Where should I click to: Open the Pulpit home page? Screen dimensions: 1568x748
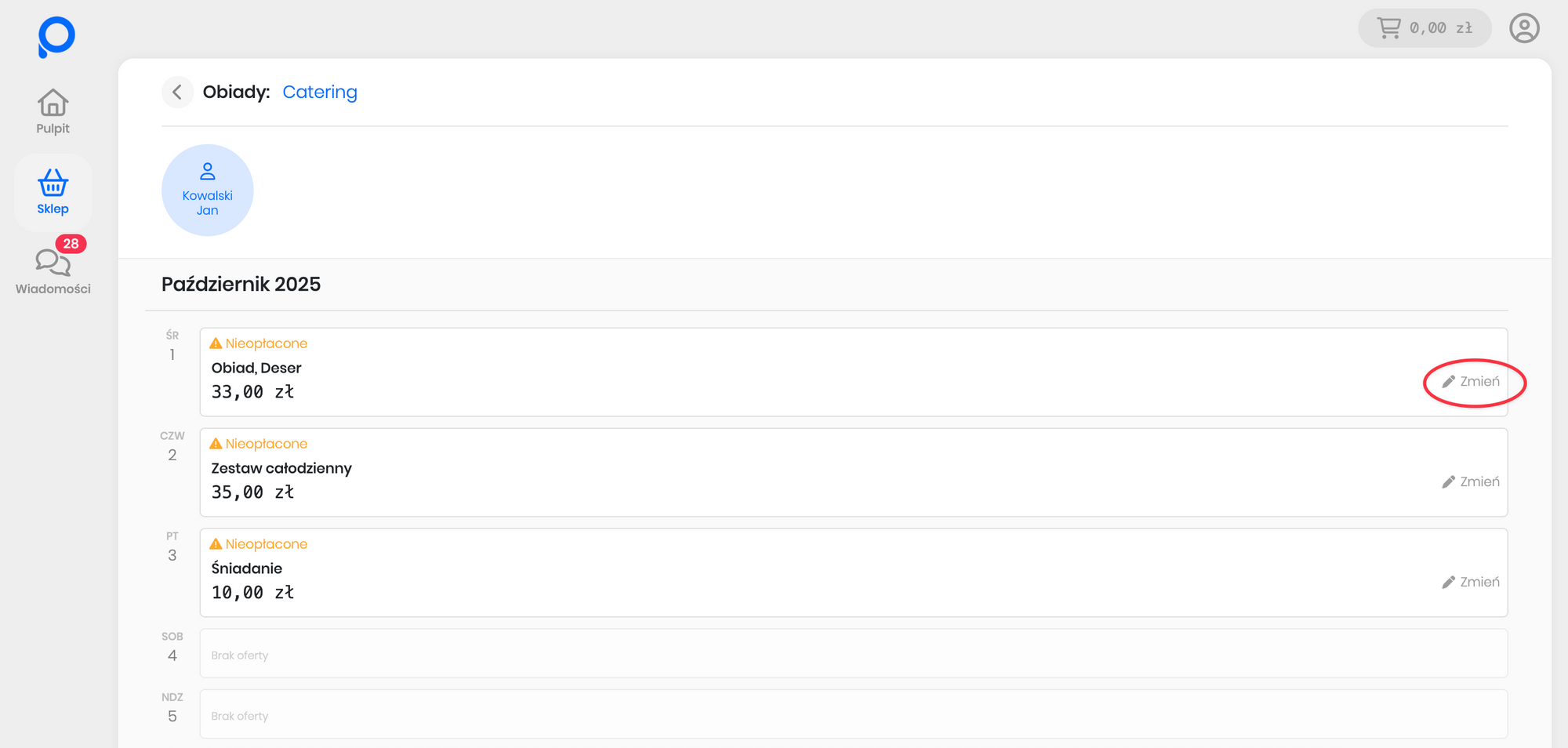pos(53,111)
